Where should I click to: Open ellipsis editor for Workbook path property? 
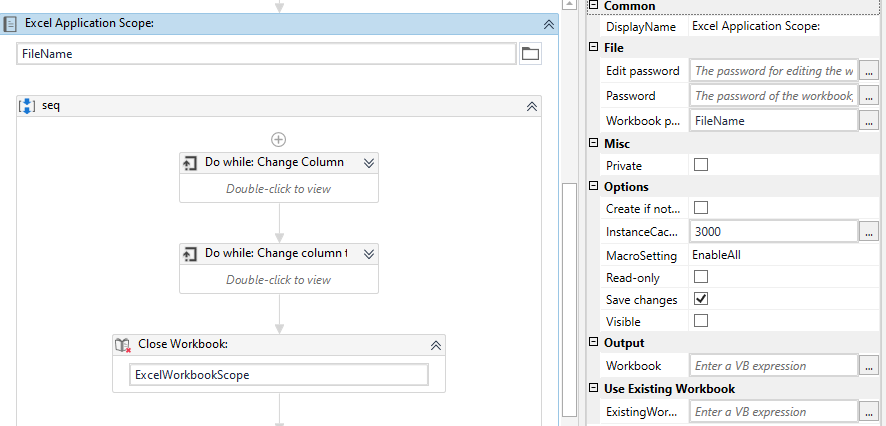[869, 121]
